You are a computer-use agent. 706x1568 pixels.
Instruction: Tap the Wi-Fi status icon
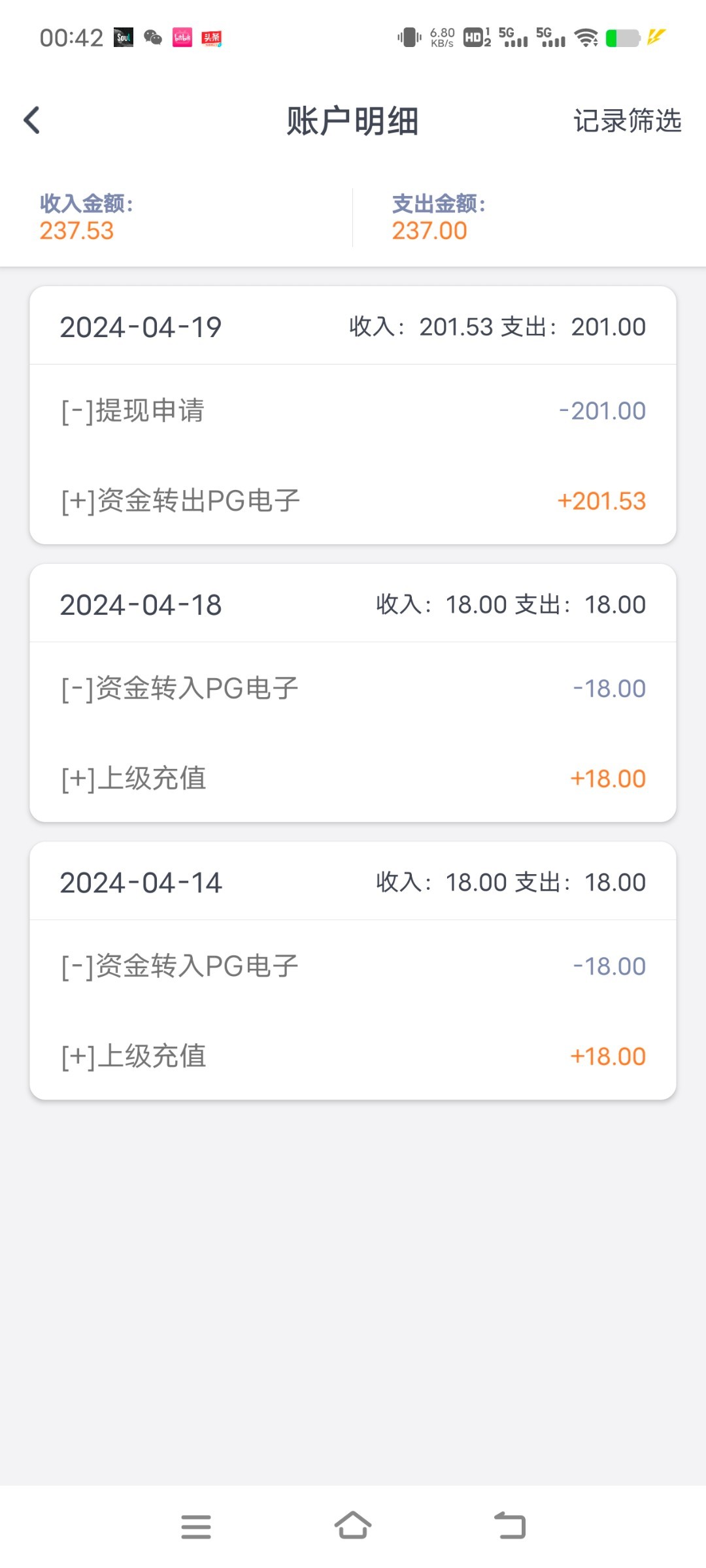pos(586,38)
